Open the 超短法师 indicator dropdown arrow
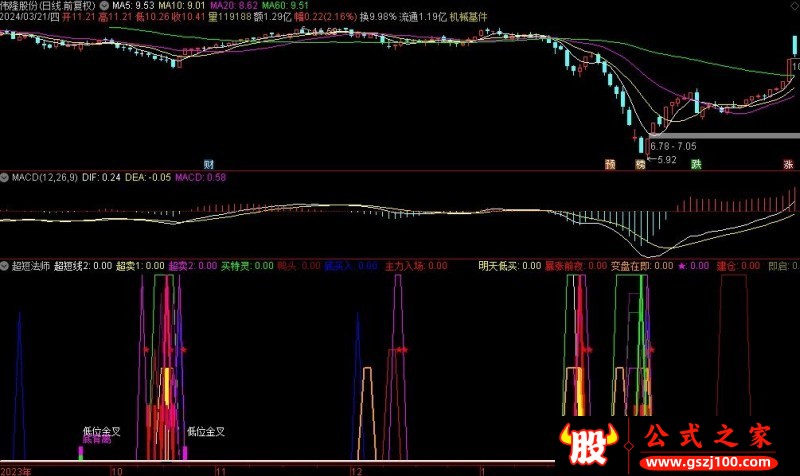The height and width of the screenshot is (476, 800). (x=5, y=266)
